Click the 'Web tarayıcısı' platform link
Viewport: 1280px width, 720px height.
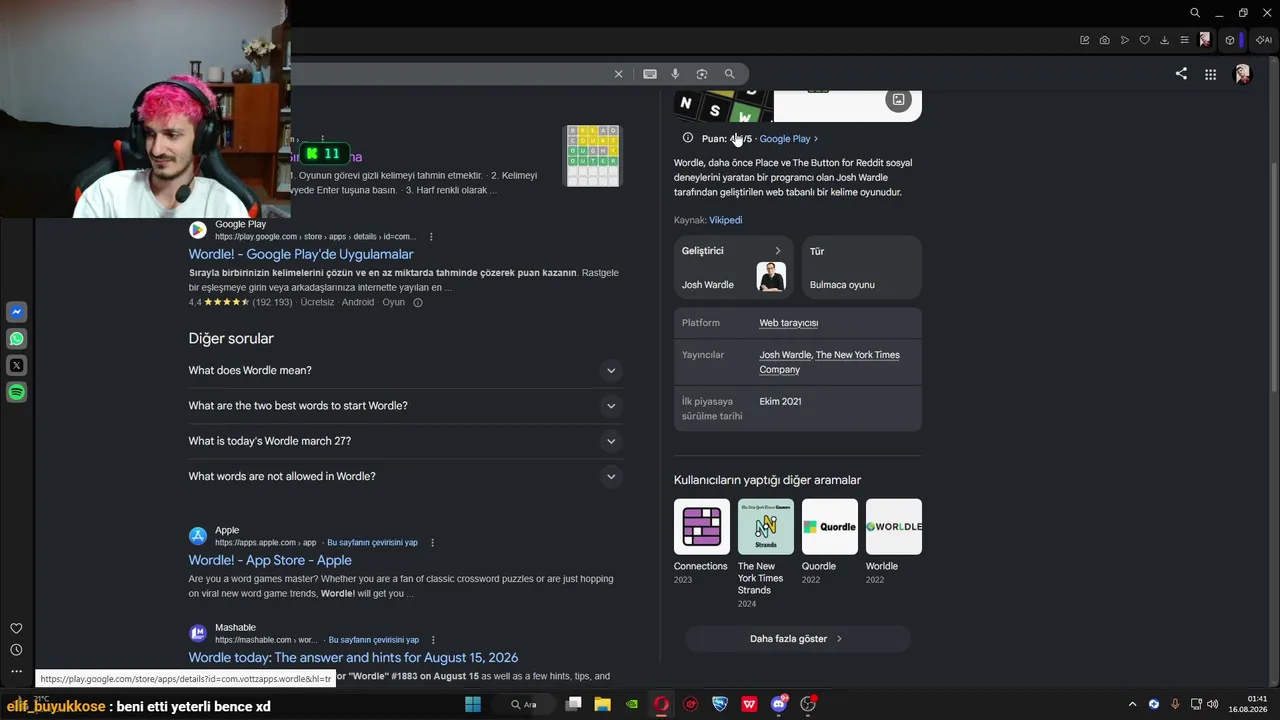point(789,323)
